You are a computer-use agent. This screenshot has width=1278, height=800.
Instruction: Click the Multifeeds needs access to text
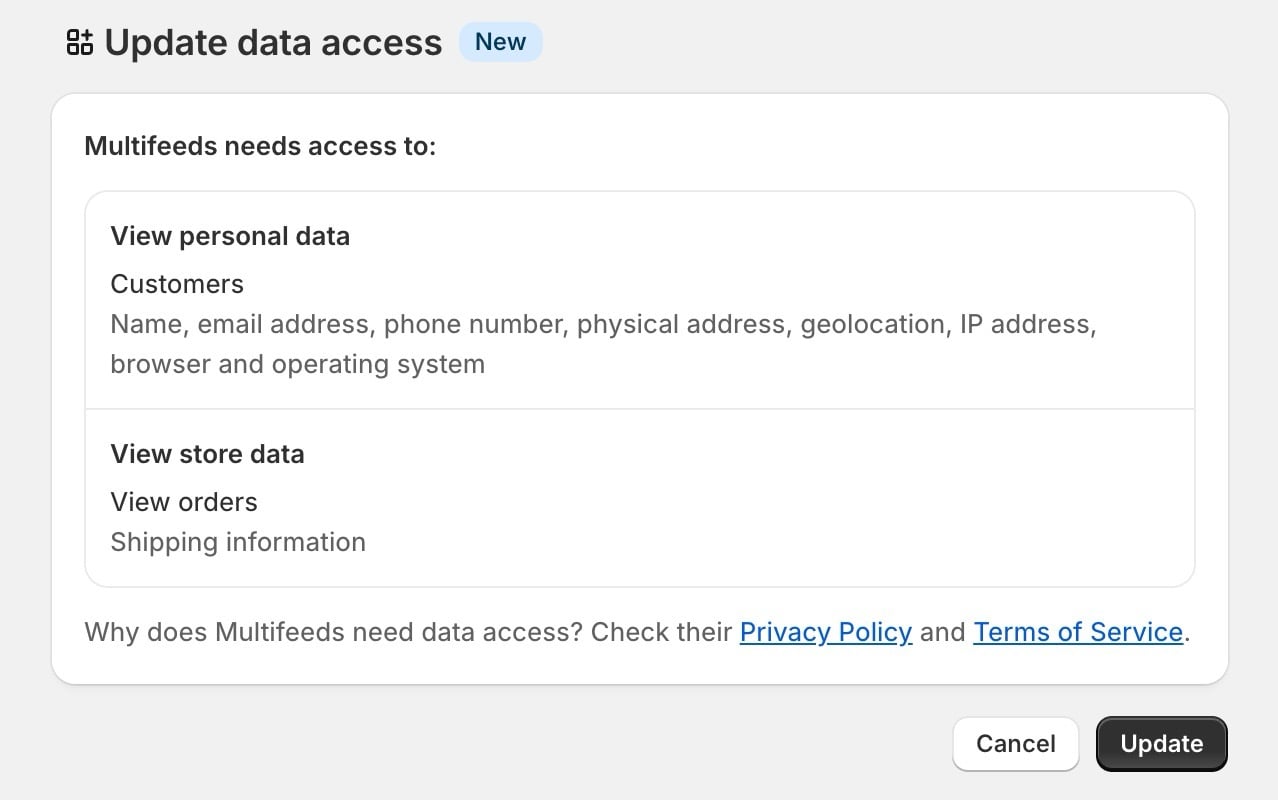(x=260, y=146)
